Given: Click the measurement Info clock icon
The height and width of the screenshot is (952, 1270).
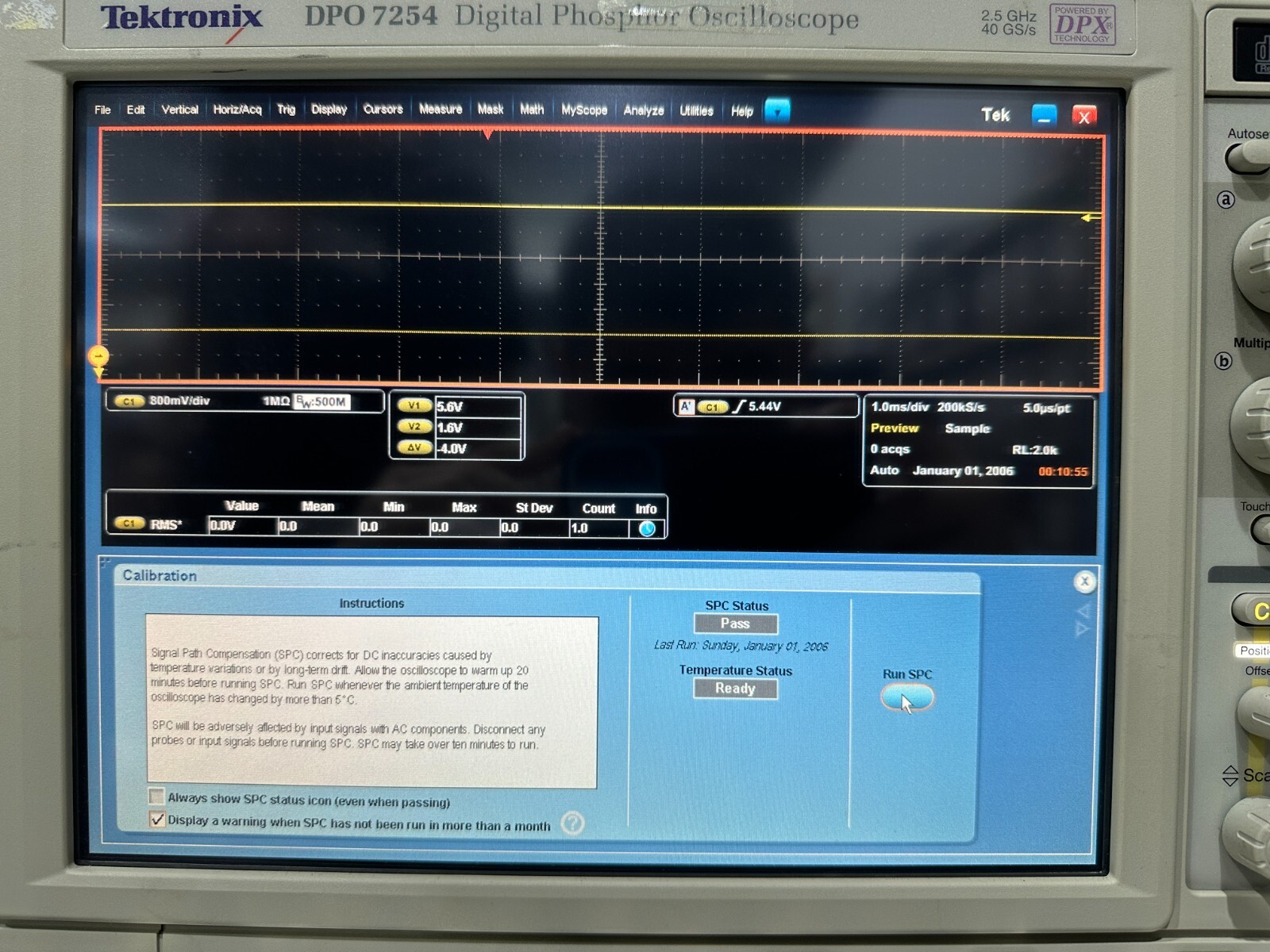Looking at the screenshot, I should click(647, 528).
